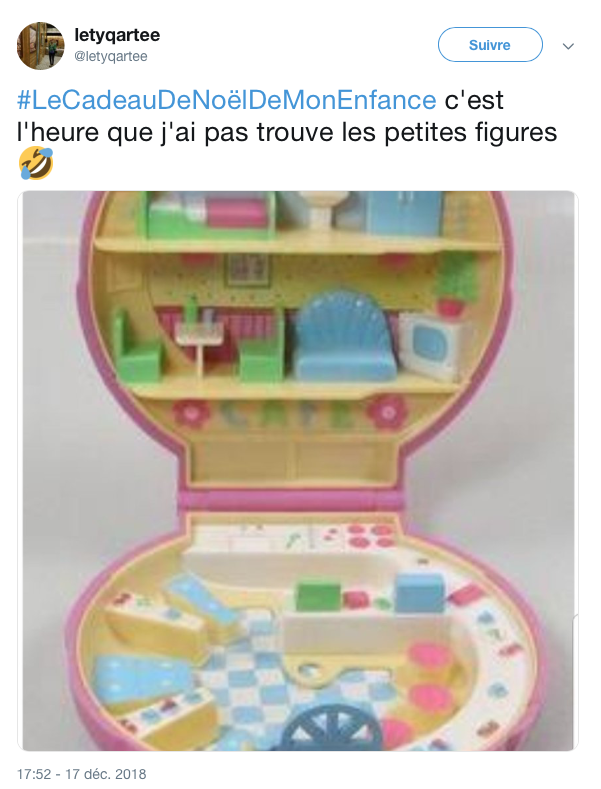
Task: Click the green potted plant in the photo
Action: coord(454,283)
